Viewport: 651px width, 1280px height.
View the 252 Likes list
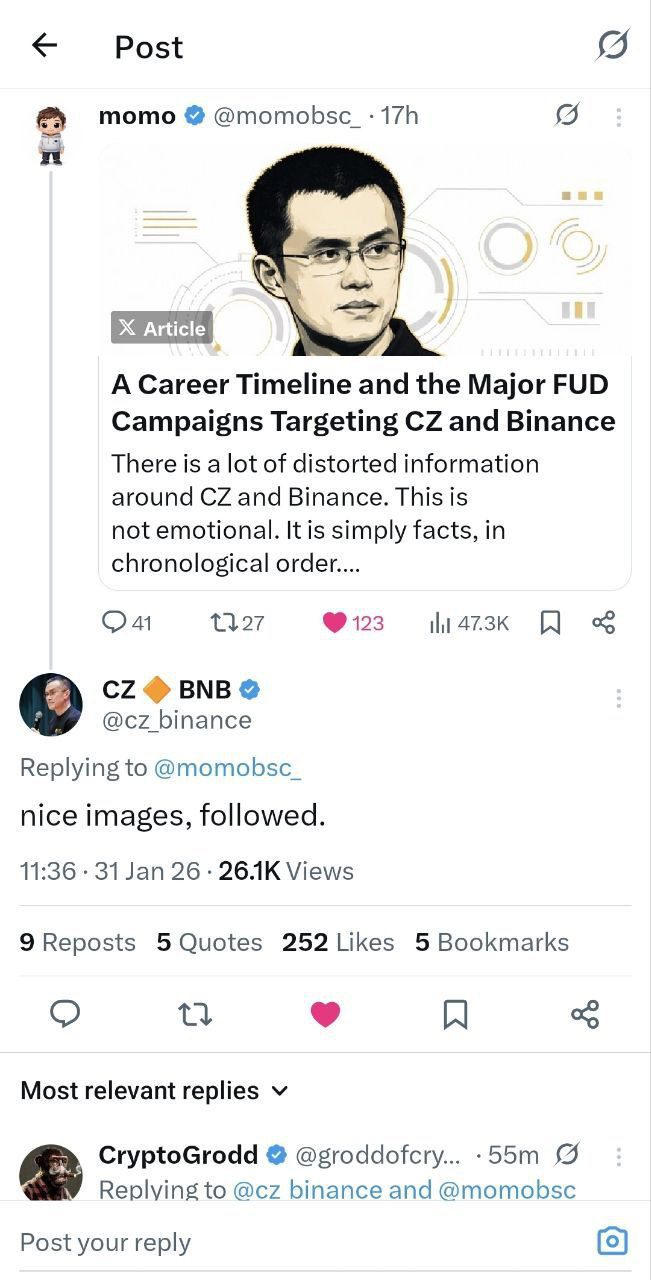coord(338,942)
